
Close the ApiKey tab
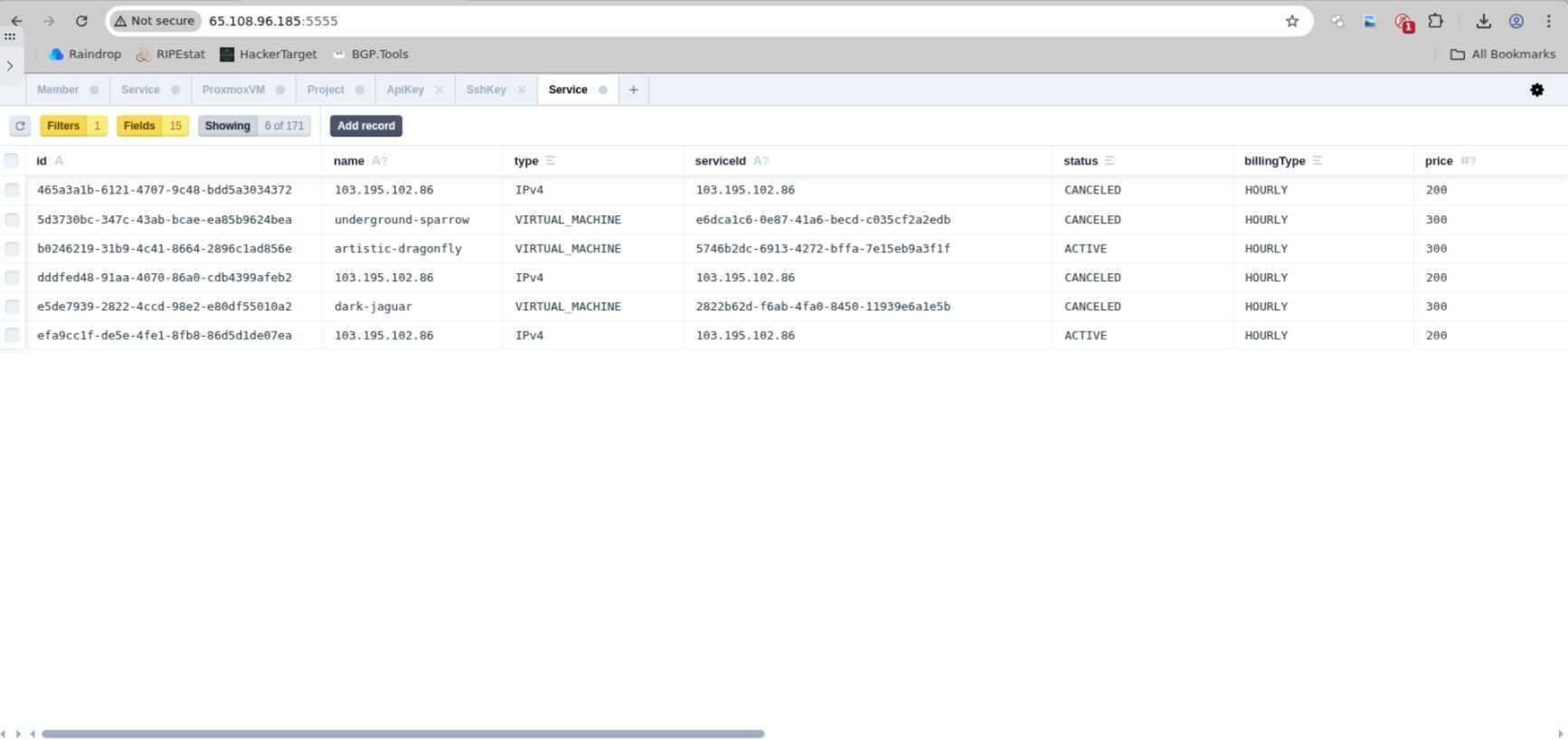(439, 90)
